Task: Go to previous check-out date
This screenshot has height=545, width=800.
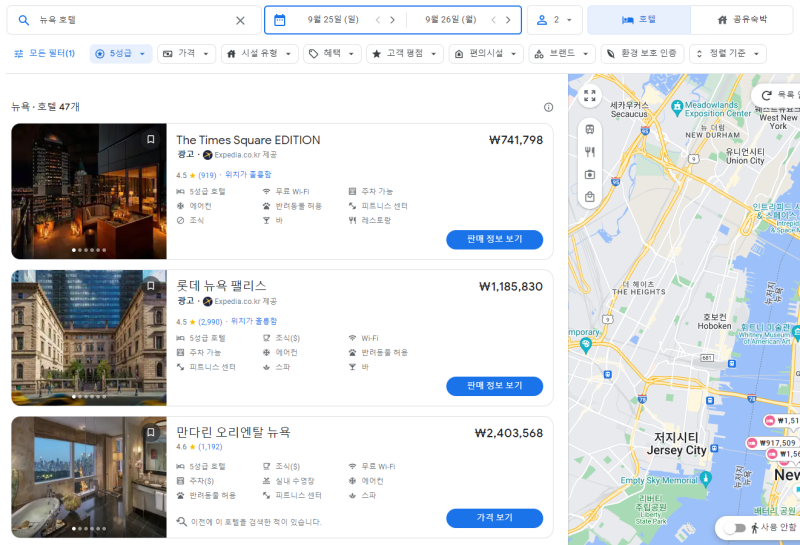Action: pyautogui.click(x=493, y=20)
